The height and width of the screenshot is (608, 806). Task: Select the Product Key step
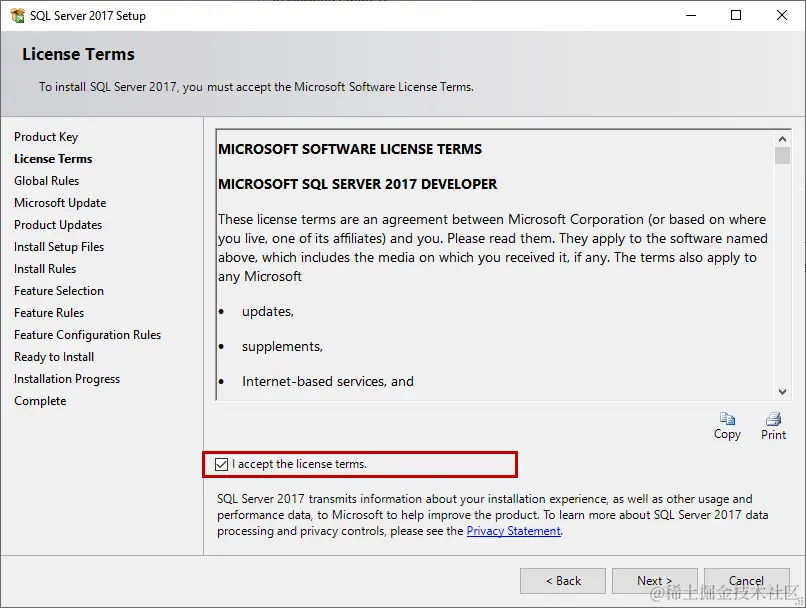coord(46,137)
